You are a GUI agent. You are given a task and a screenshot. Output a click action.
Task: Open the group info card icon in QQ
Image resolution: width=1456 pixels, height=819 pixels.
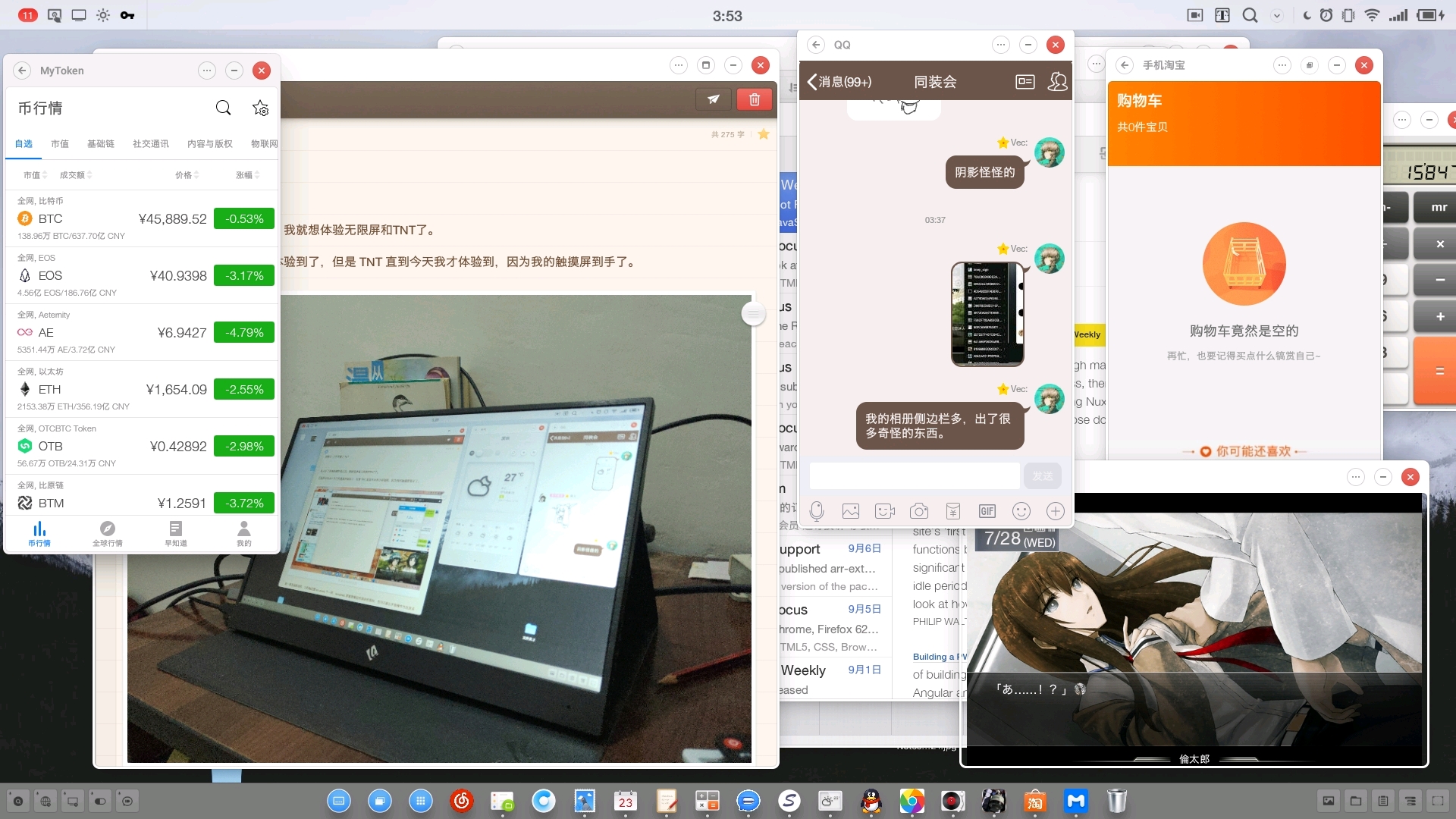(x=1025, y=81)
